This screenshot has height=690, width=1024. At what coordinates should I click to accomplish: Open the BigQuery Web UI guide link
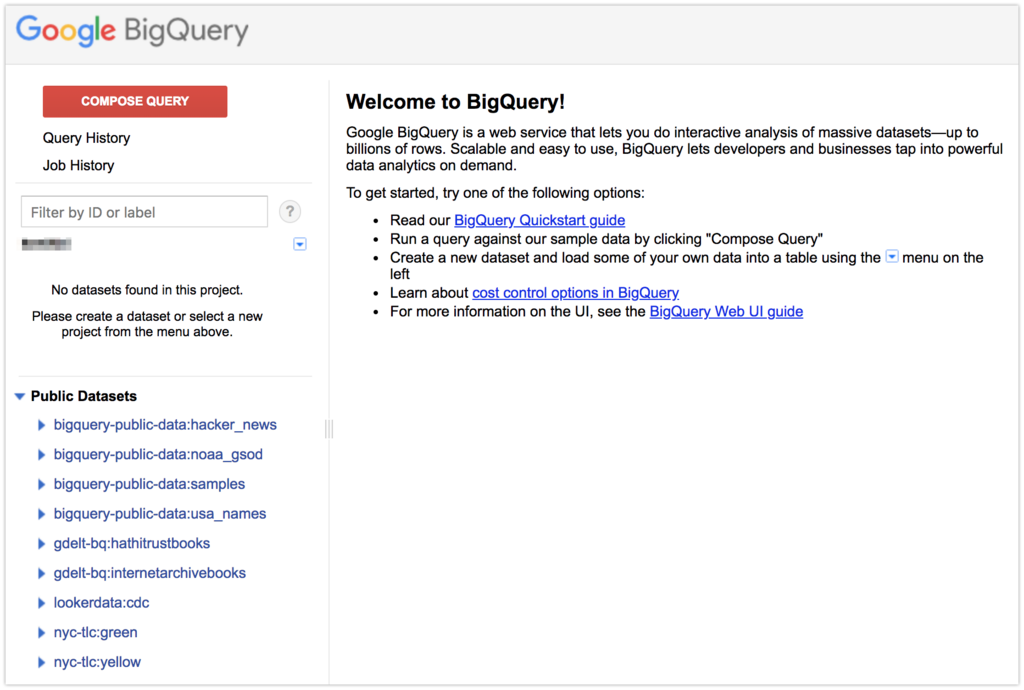[726, 311]
